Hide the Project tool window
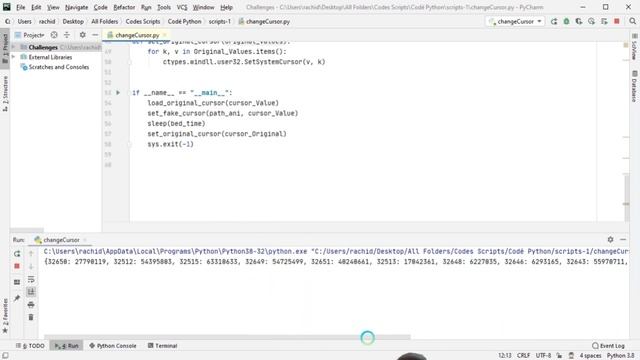The image size is (640, 360). point(95,35)
